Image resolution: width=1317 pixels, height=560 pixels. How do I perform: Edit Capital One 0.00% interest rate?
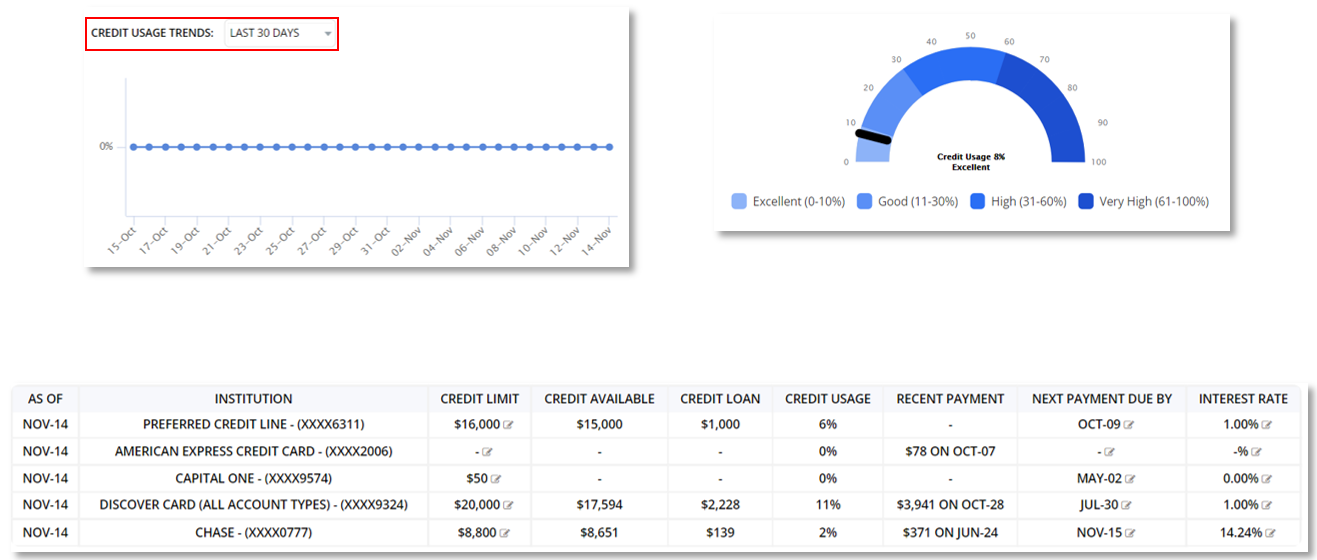1269,479
